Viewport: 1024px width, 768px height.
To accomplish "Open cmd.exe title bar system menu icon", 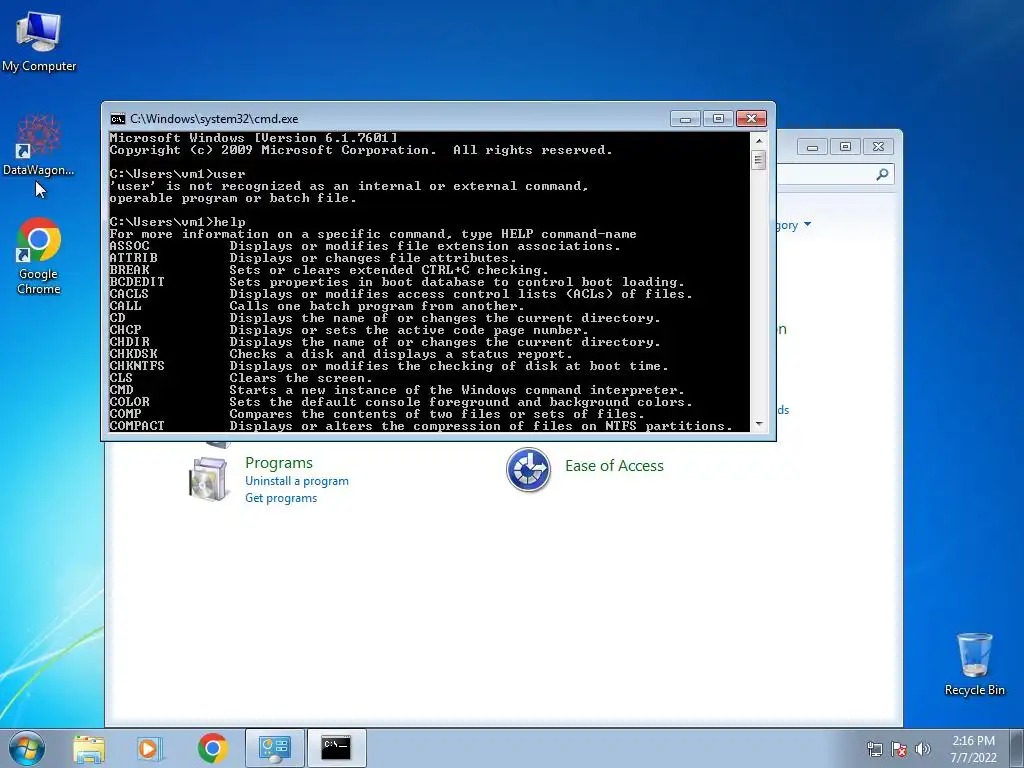I will coord(118,119).
